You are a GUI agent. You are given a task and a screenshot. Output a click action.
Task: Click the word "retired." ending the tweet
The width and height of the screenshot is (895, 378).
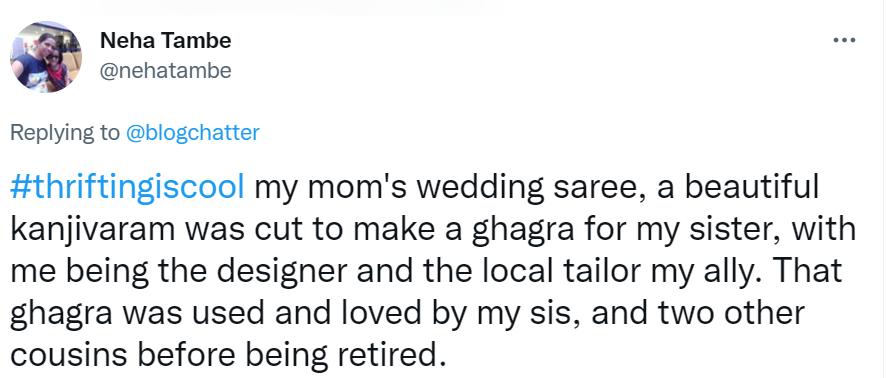coord(391,354)
